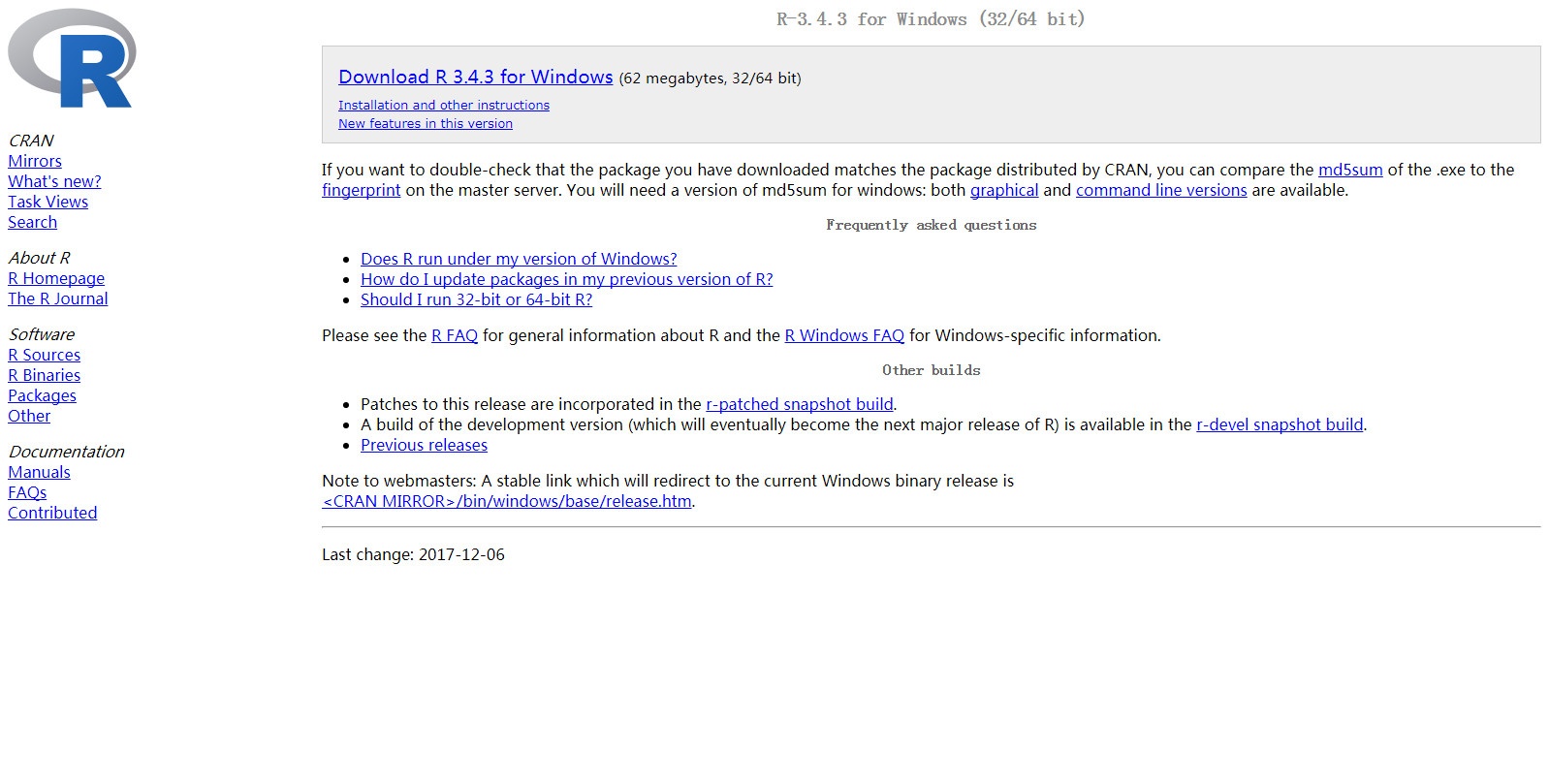1549x784 pixels.
Task: Open the Search sidebar link
Action: click(32, 222)
